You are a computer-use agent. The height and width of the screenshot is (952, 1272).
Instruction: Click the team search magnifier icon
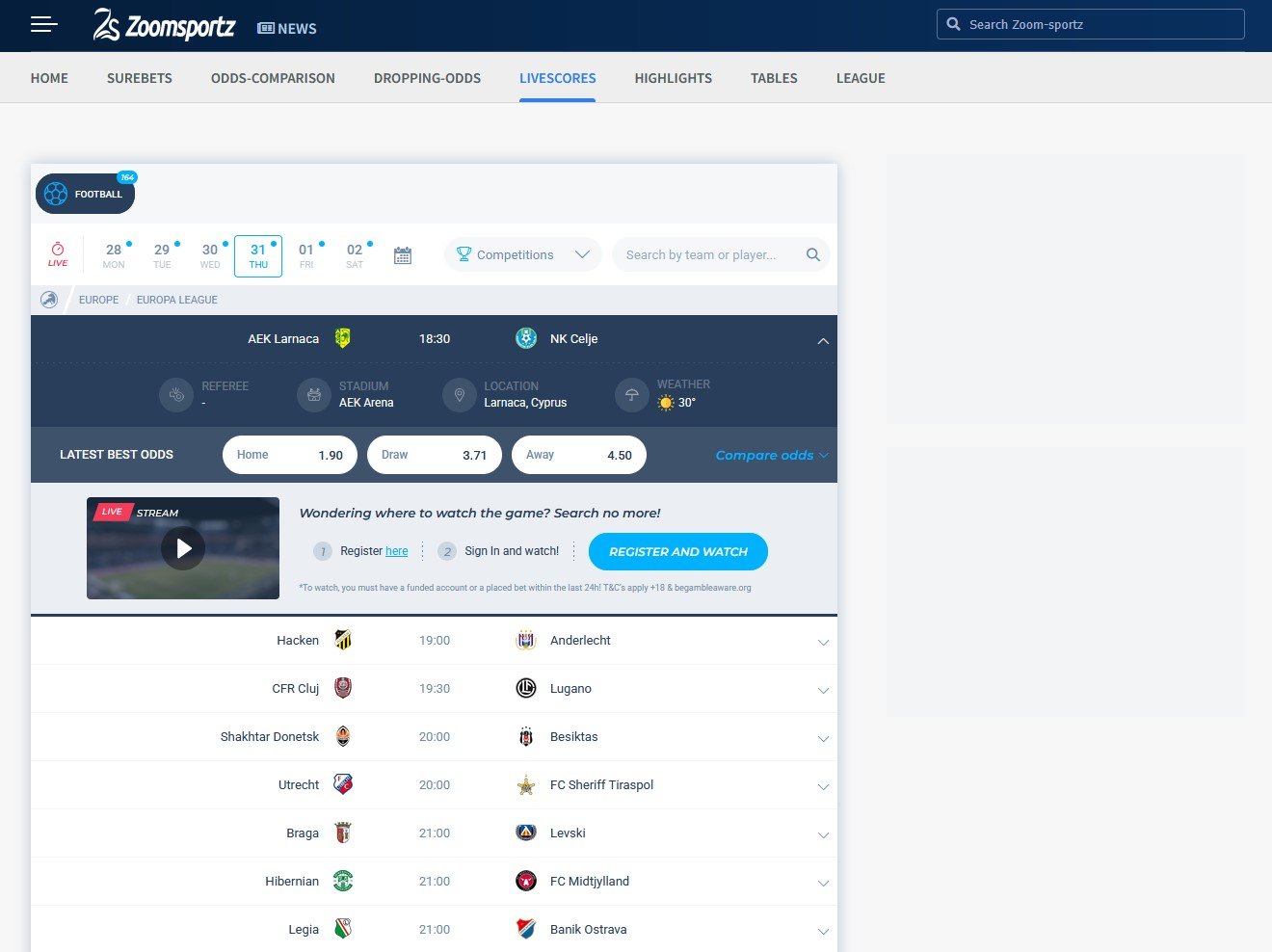813,254
